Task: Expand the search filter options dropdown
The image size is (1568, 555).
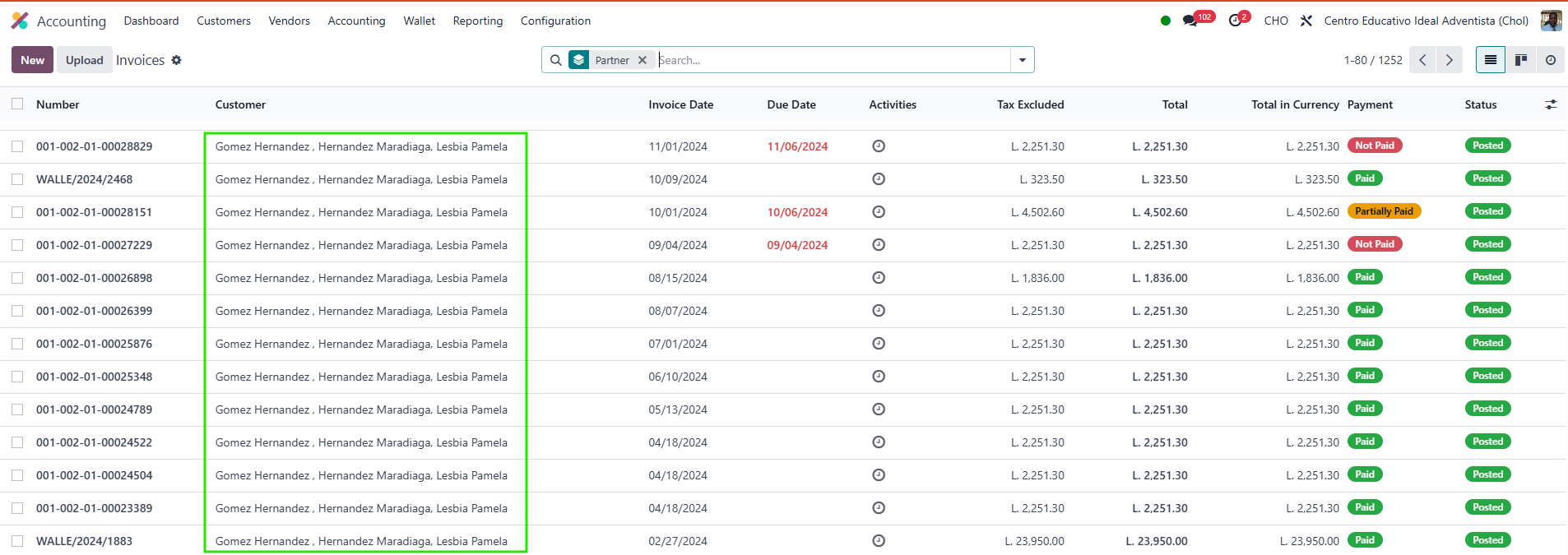Action: coord(1022,60)
